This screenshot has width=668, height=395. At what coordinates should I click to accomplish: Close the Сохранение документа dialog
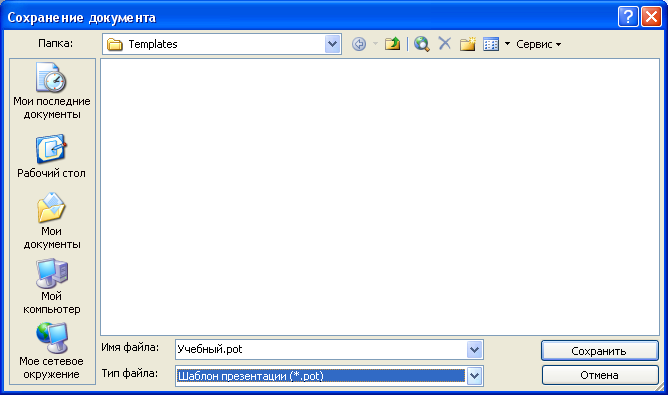click(x=651, y=17)
